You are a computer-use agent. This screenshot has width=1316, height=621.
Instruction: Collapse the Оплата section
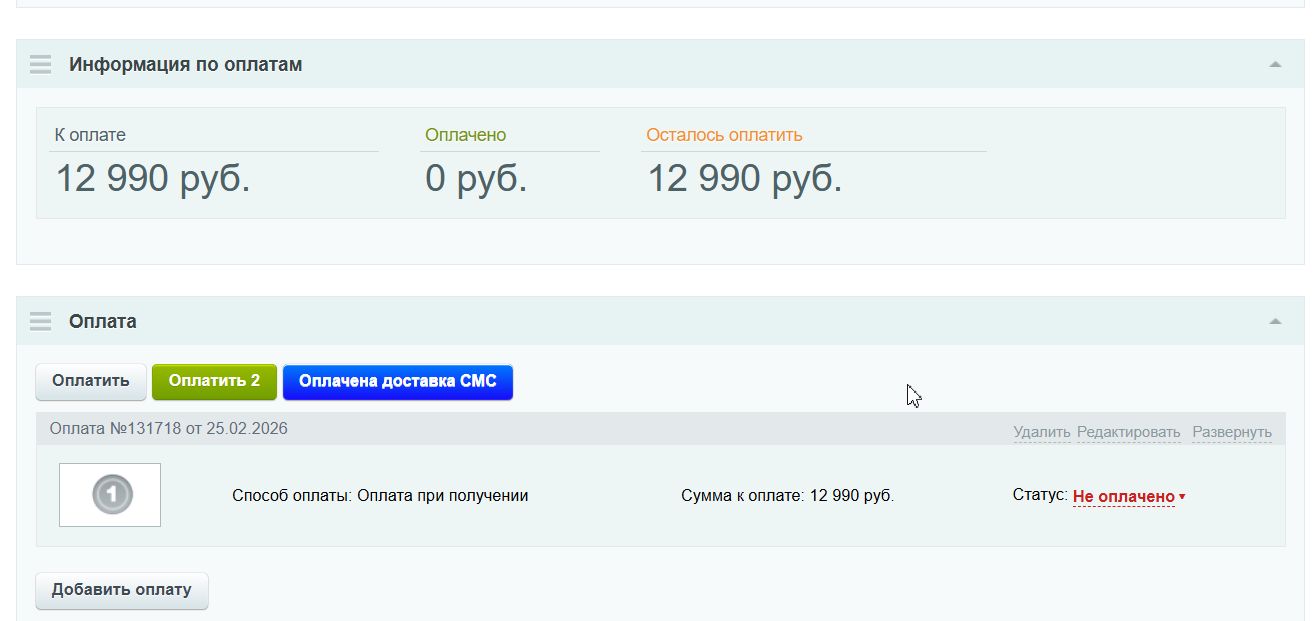pos(1274,321)
